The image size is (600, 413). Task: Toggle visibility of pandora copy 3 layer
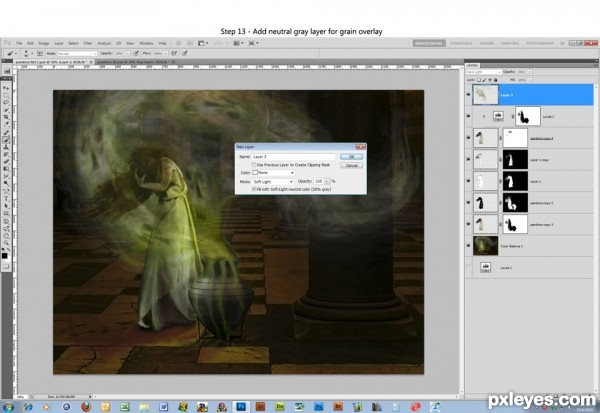469,224
